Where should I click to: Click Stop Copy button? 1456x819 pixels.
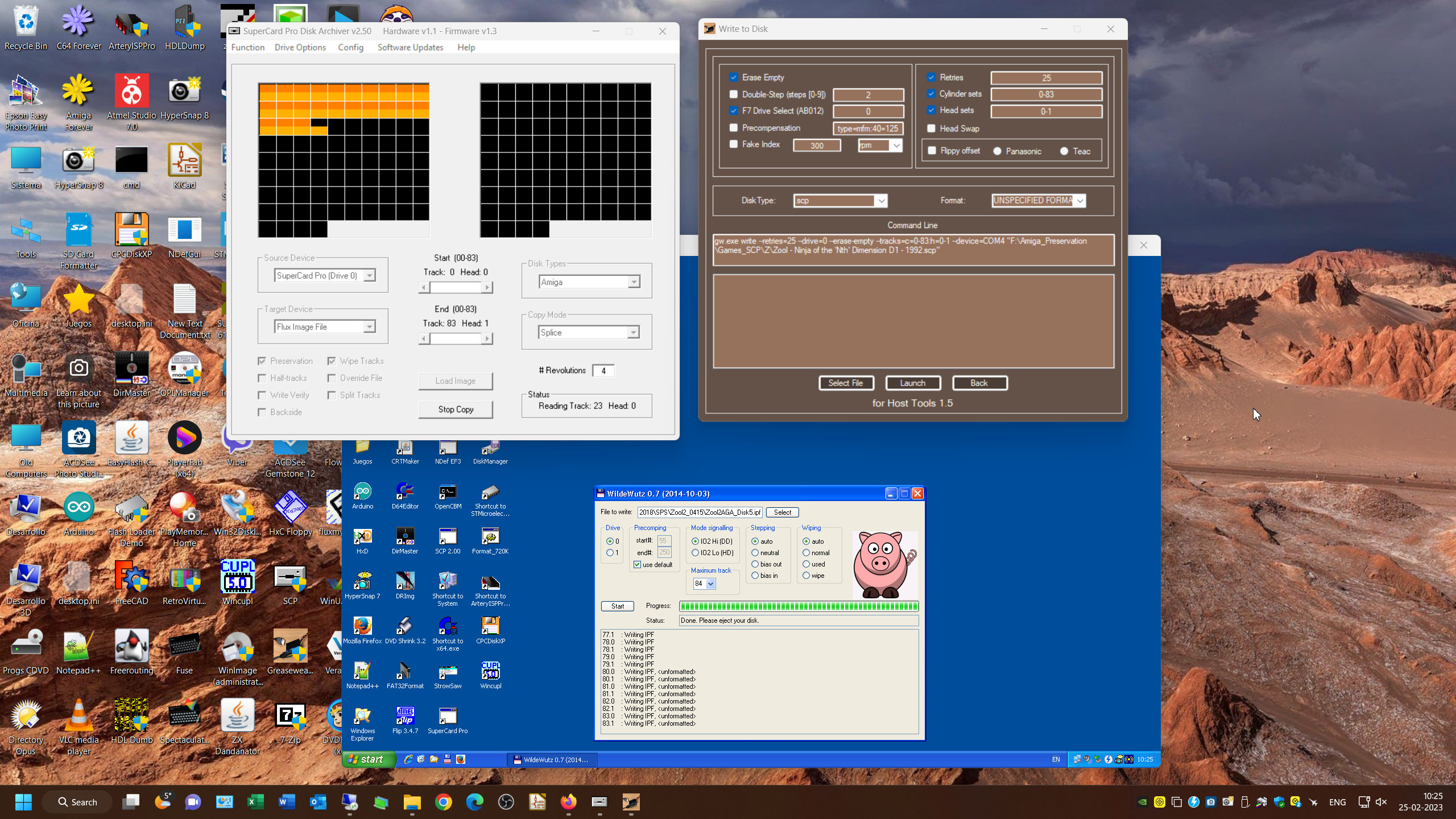tap(456, 409)
